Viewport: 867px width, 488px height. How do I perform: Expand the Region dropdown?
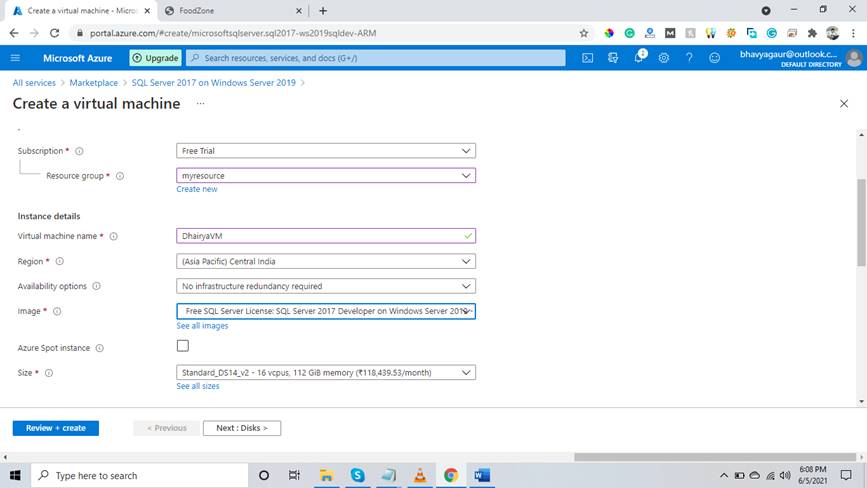[326, 261]
